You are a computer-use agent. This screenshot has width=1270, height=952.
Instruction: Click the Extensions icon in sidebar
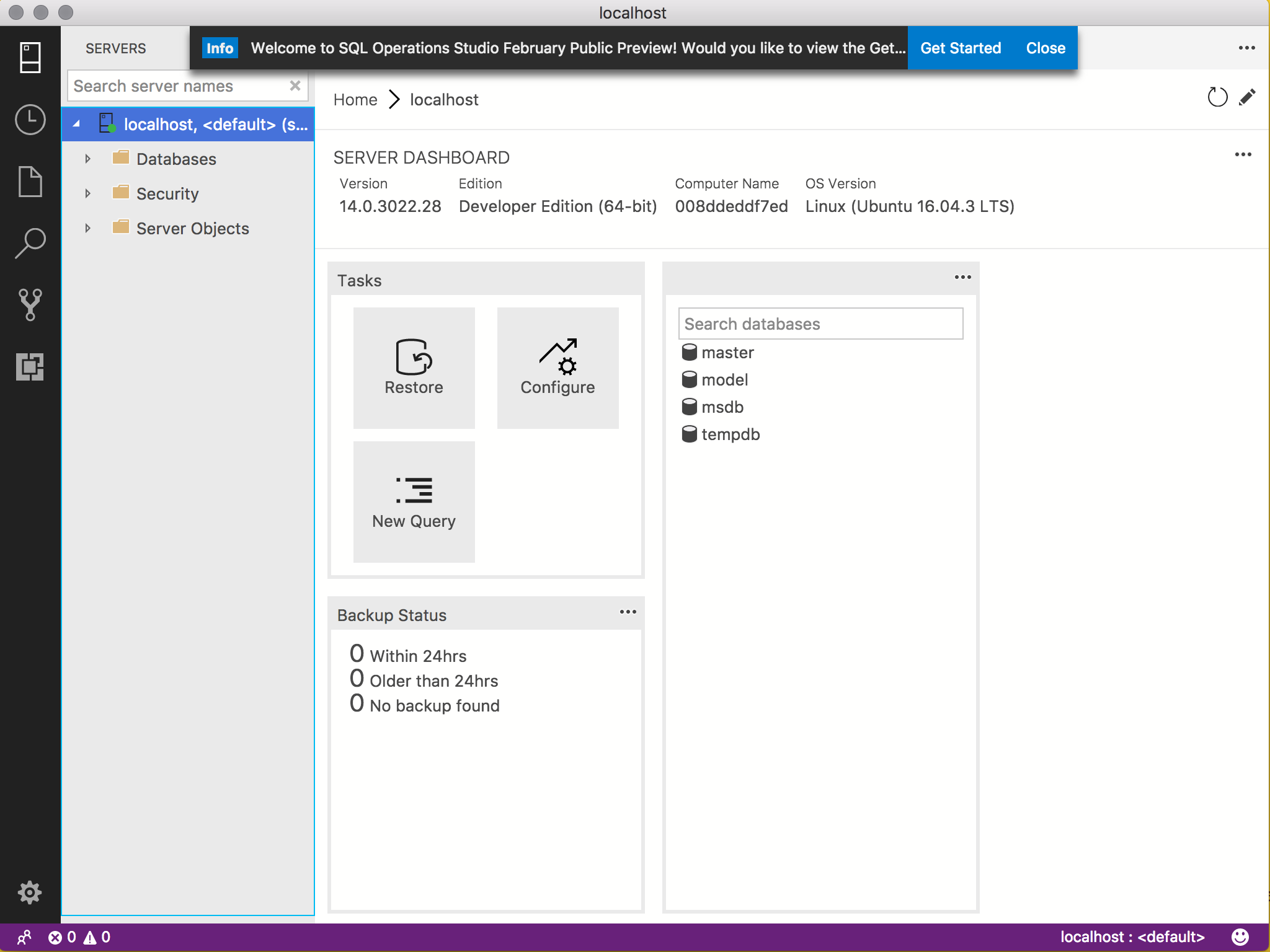pyautogui.click(x=30, y=364)
